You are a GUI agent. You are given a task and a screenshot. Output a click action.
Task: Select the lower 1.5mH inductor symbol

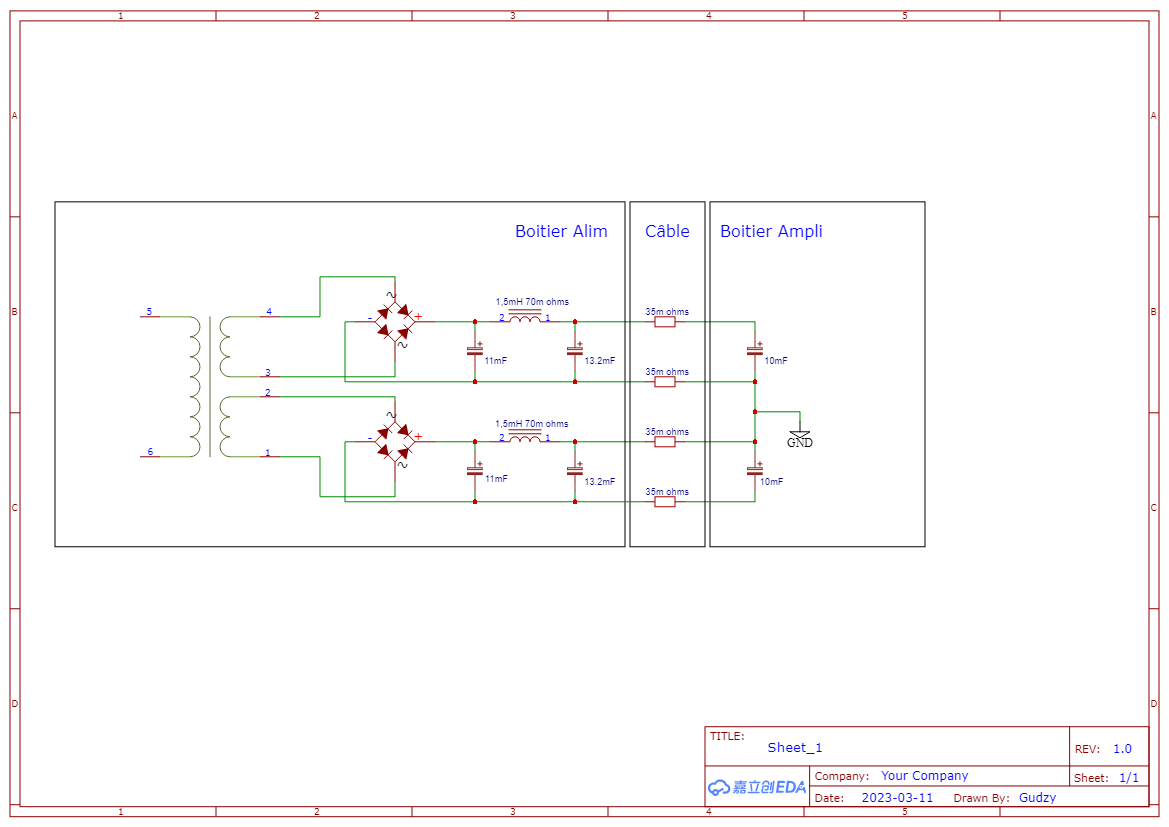point(525,438)
